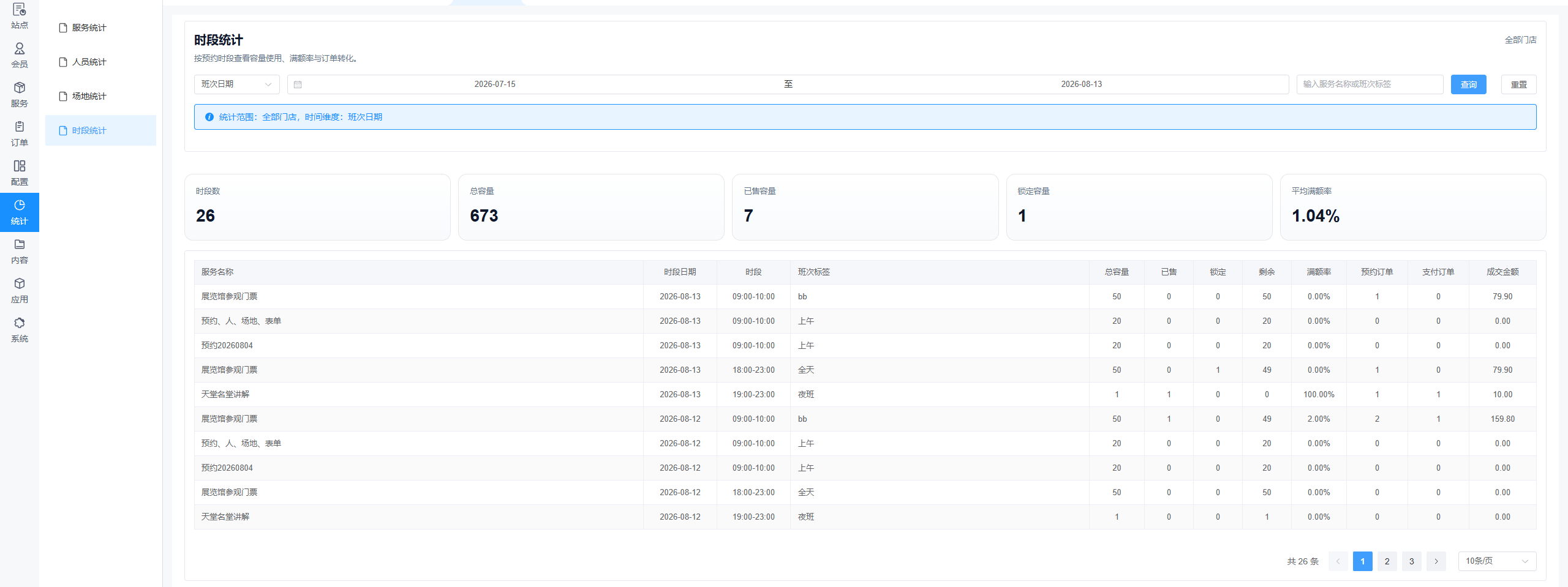
Task: Click the 时段统计 page heading
Action: pos(219,40)
